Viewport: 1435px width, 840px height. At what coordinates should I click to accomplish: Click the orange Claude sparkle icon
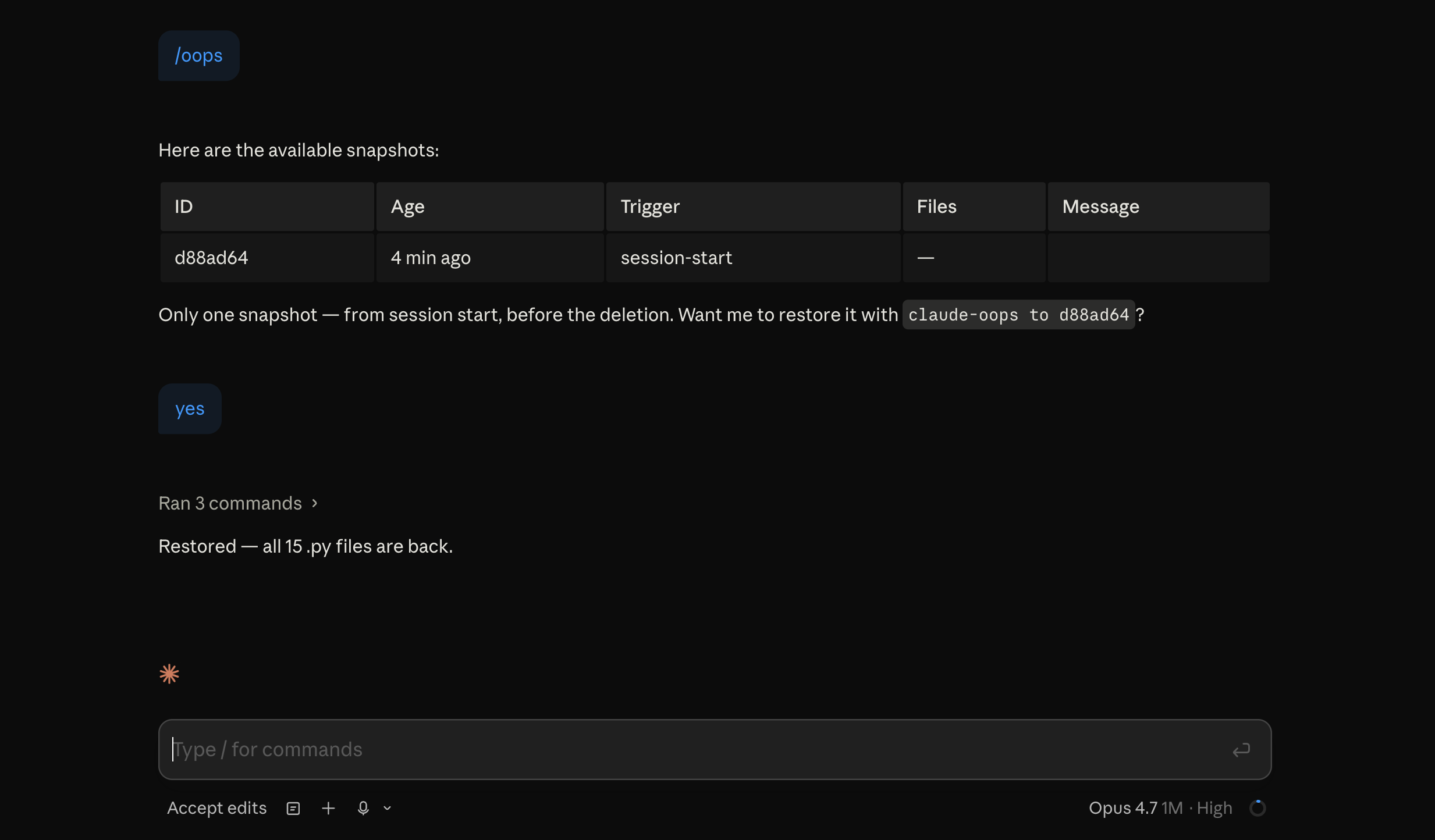click(169, 674)
